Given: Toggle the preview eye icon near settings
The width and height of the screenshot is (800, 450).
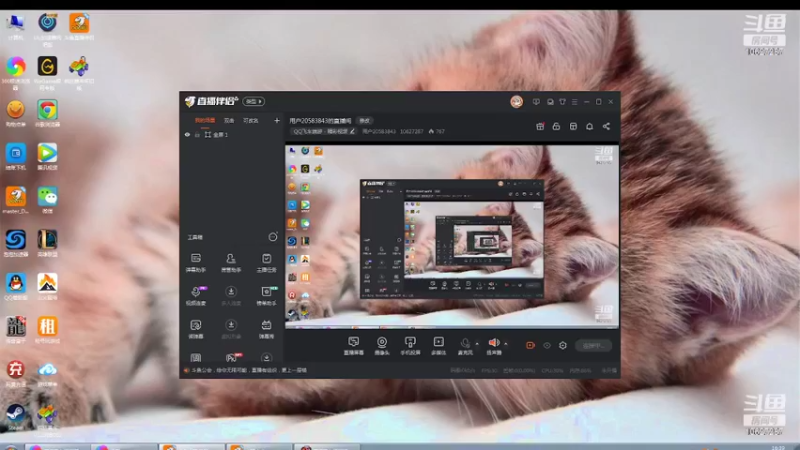Looking at the screenshot, I should point(546,345).
